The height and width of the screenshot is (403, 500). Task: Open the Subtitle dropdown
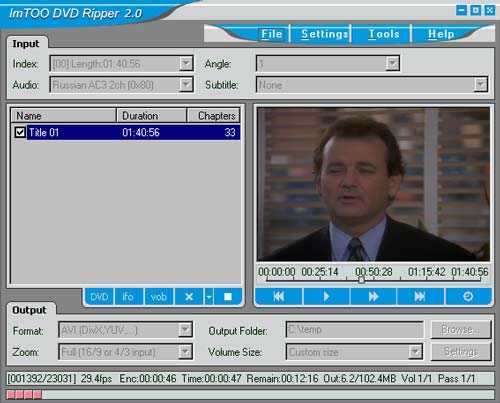[481, 85]
